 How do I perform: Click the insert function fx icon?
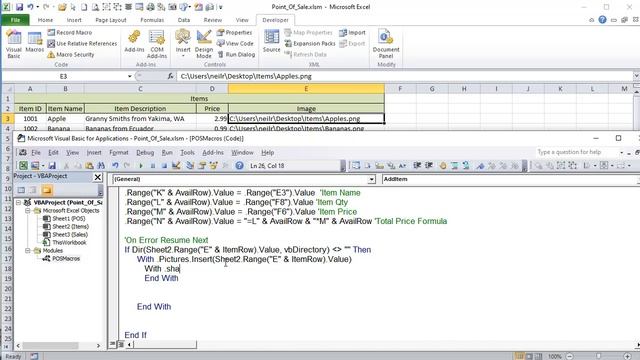tap(171, 76)
